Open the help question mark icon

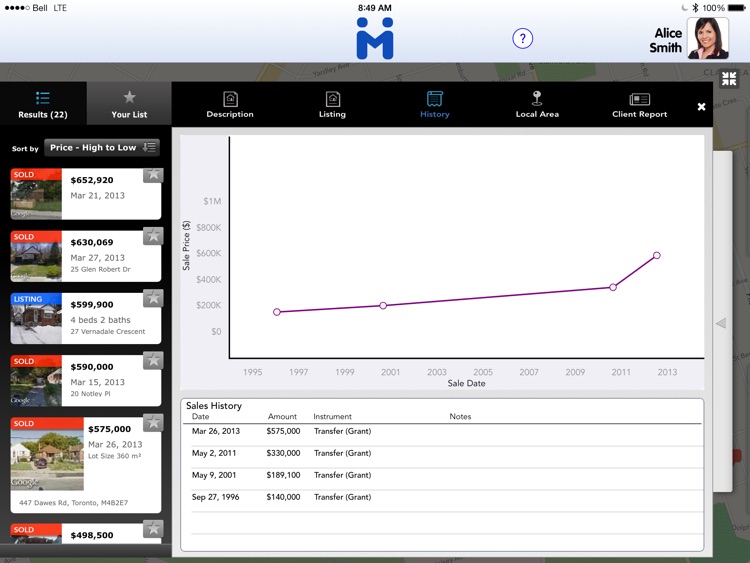click(x=522, y=38)
